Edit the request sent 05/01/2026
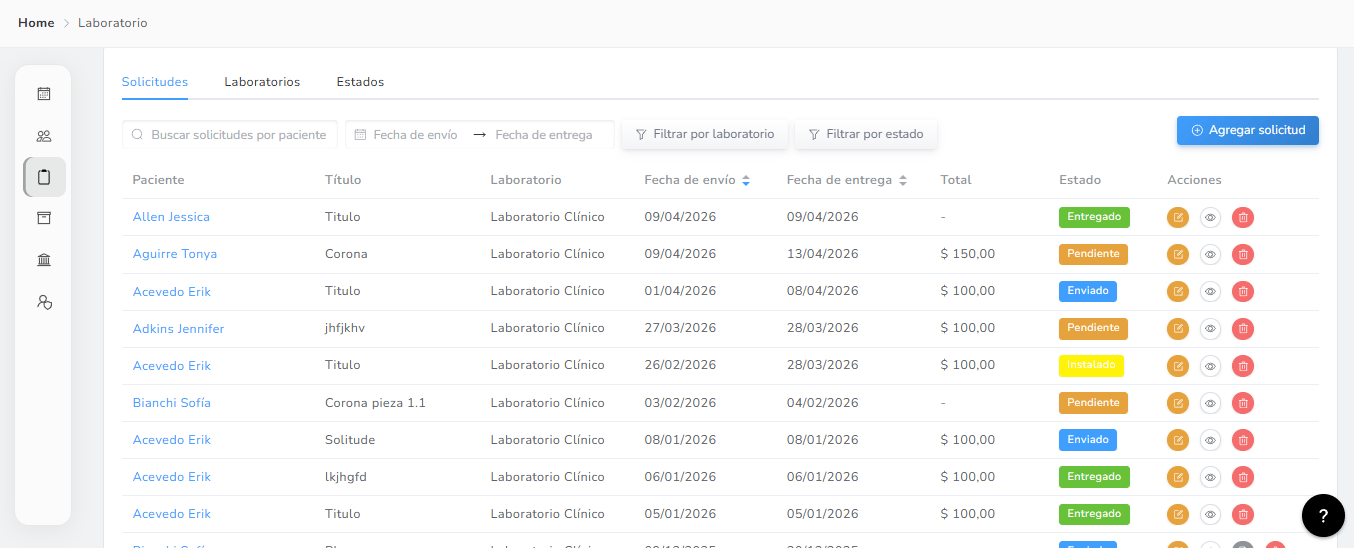The image size is (1354, 548). [x=1178, y=514]
